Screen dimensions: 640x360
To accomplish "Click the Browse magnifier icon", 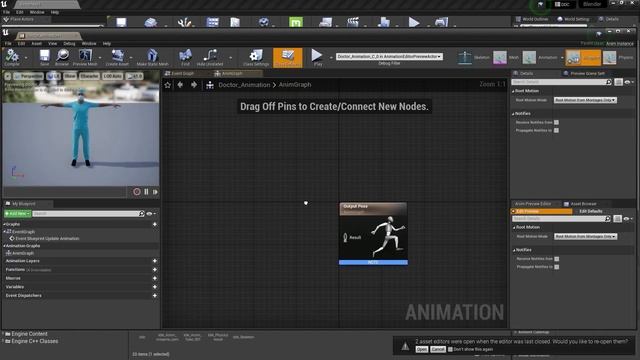I will 62,56.
